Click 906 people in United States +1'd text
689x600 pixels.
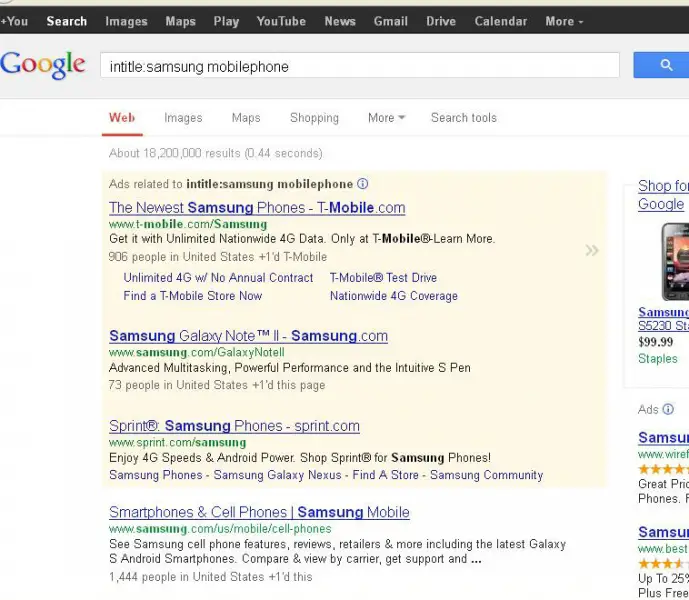tap(218, 257)
